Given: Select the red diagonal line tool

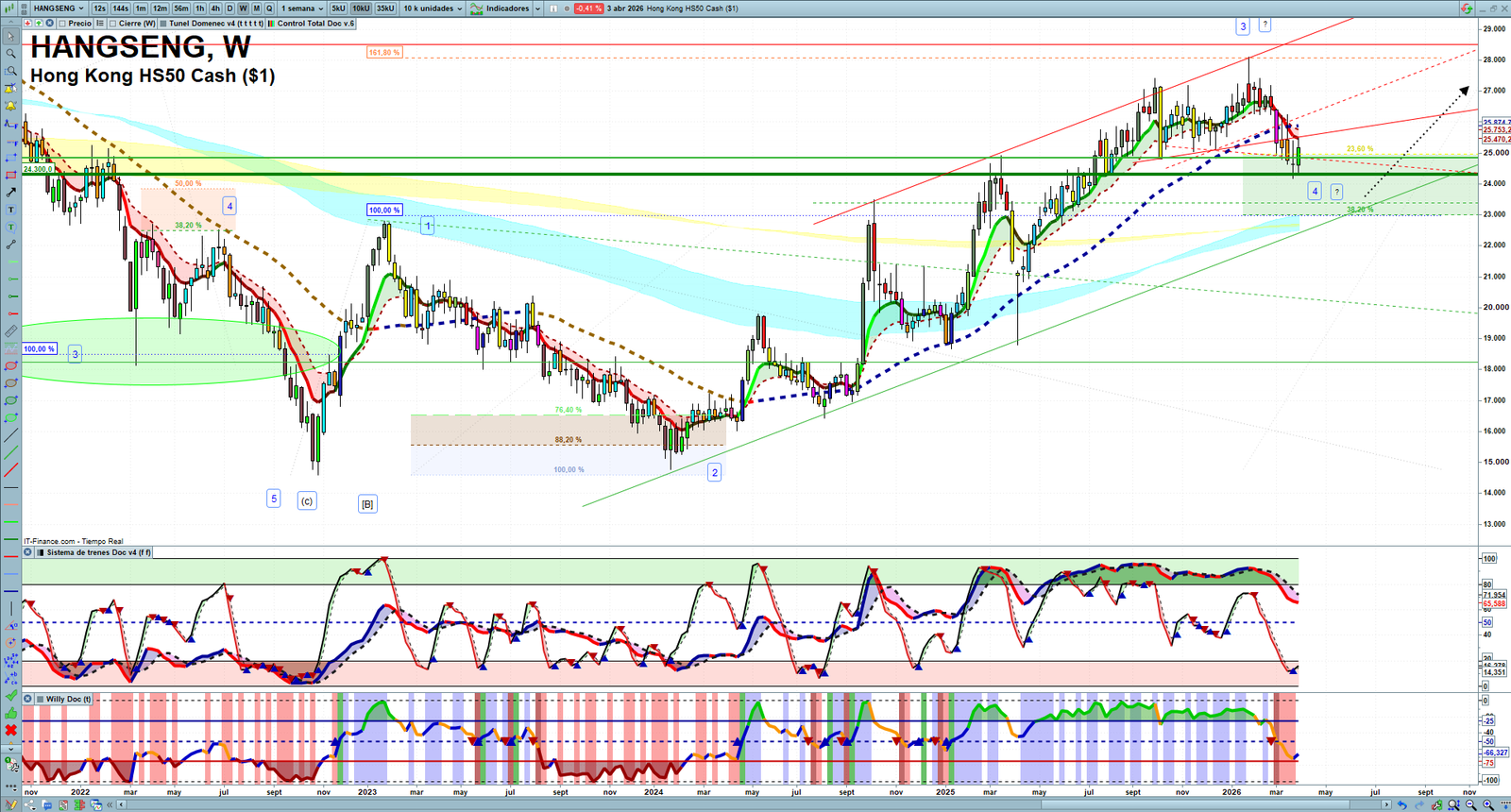Looking at the screenshot, I should pos(10,470).
